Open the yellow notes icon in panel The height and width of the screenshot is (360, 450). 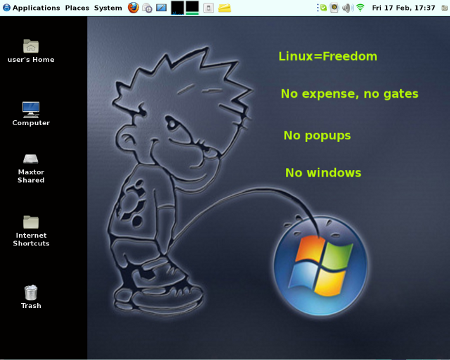point(224,8)
